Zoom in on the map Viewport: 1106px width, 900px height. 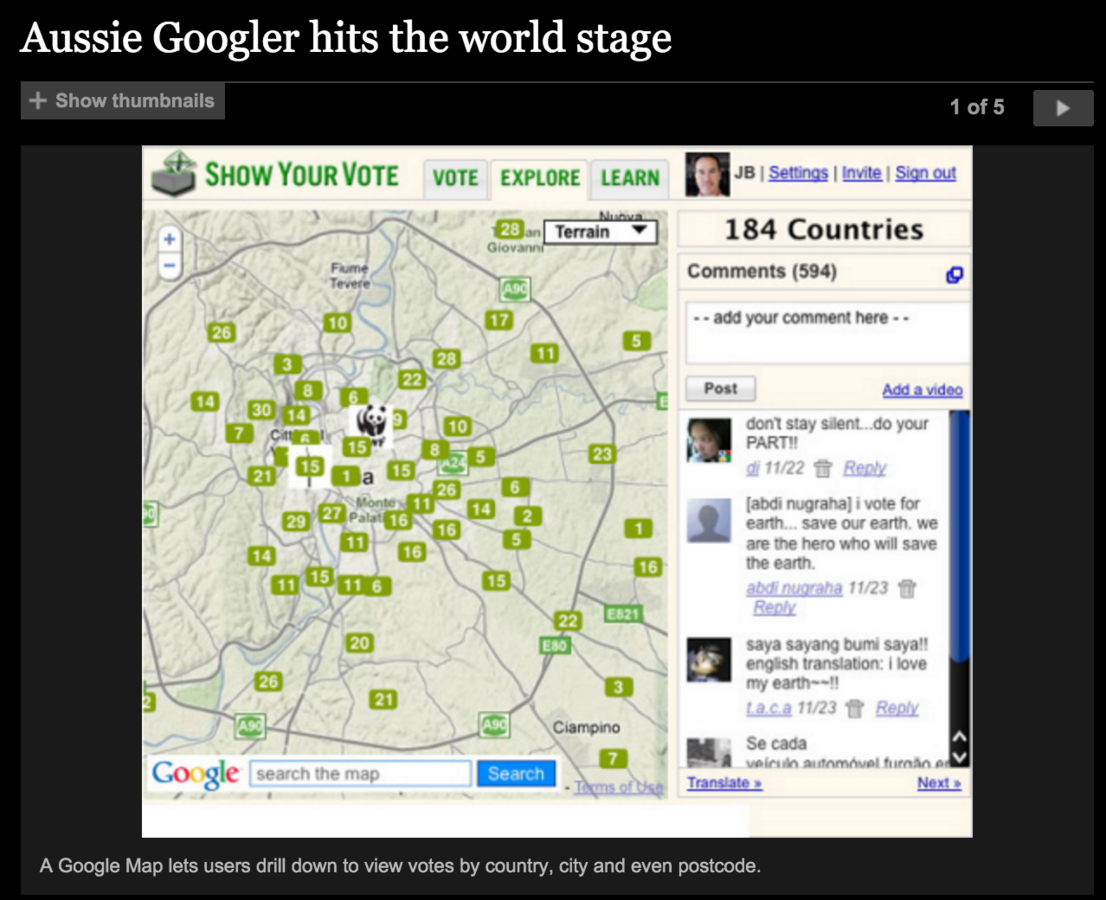coord(169,239)
